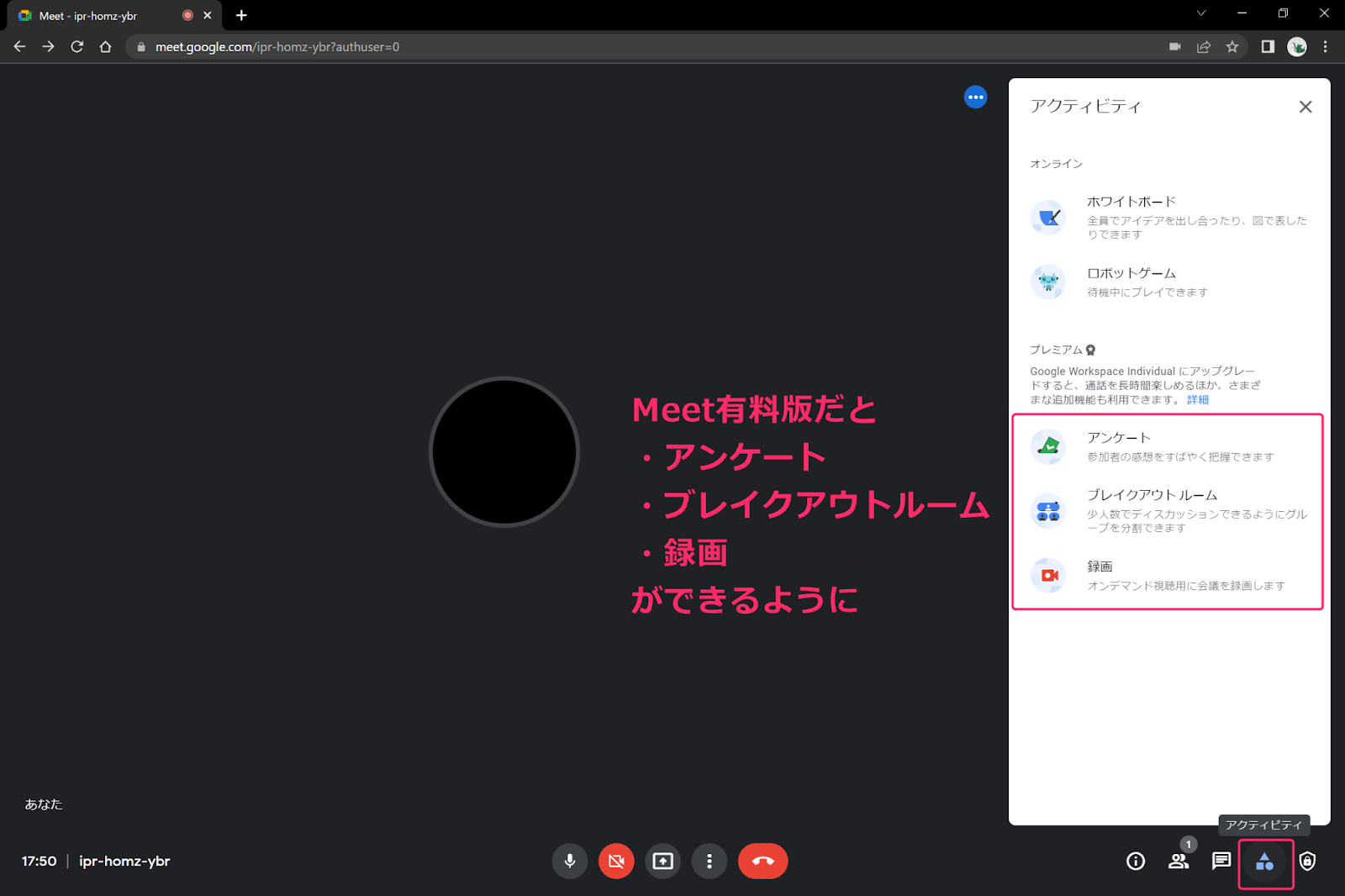Click site lock icon in address bar
Screen dimensions: 1345x896
[x=141, y=47]
